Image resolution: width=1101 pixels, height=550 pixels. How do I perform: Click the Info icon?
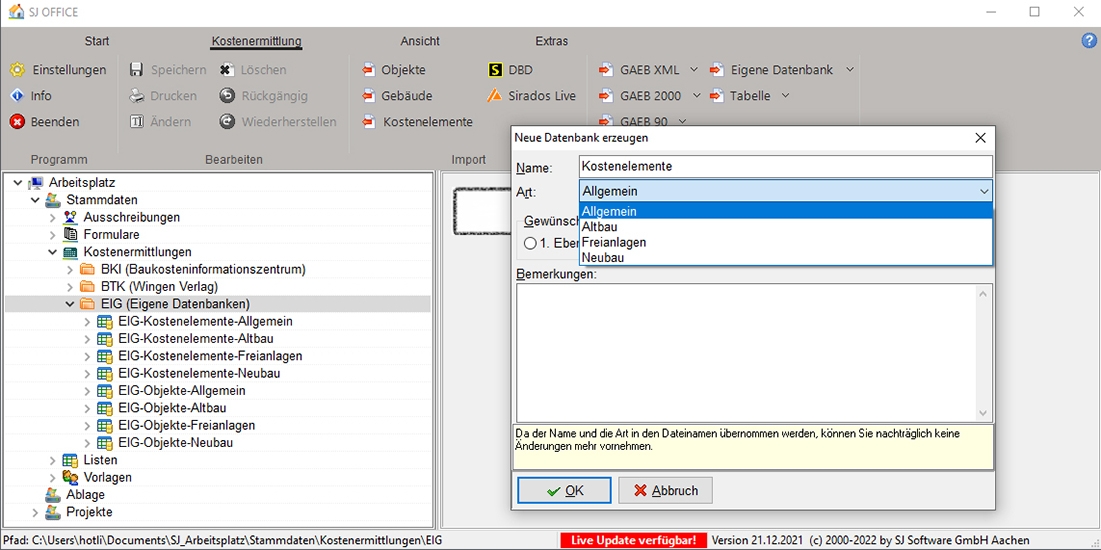pyautogui.click(x=18, y=96)
